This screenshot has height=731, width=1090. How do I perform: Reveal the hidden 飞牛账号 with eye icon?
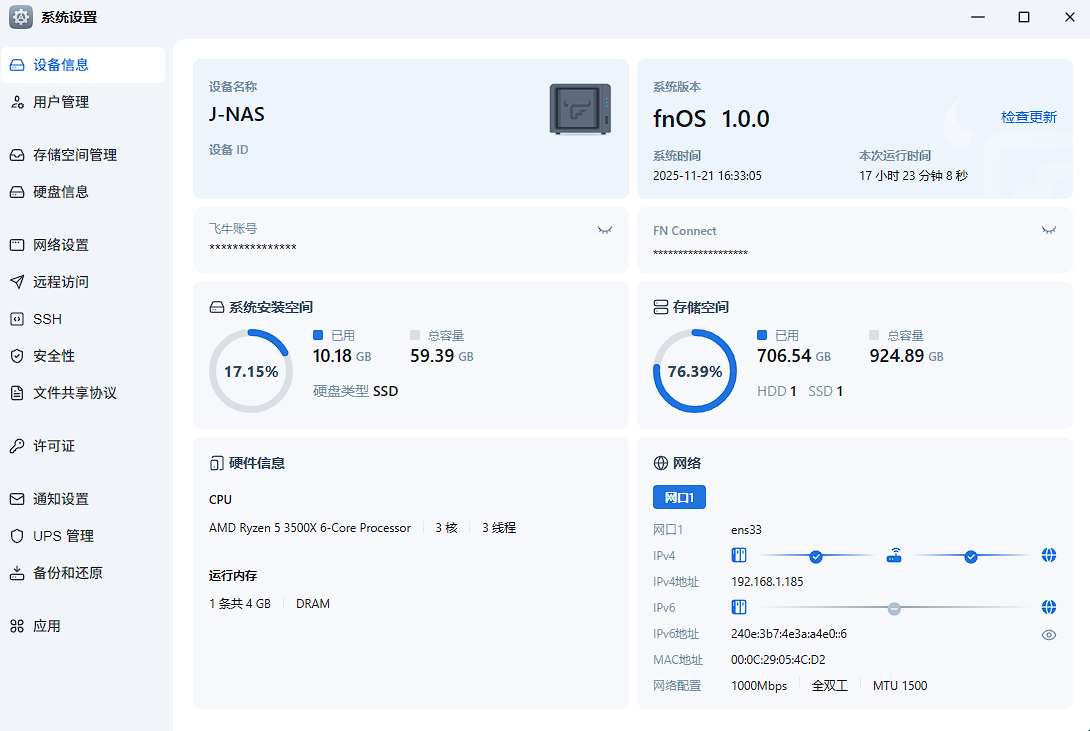coord(604,230)
